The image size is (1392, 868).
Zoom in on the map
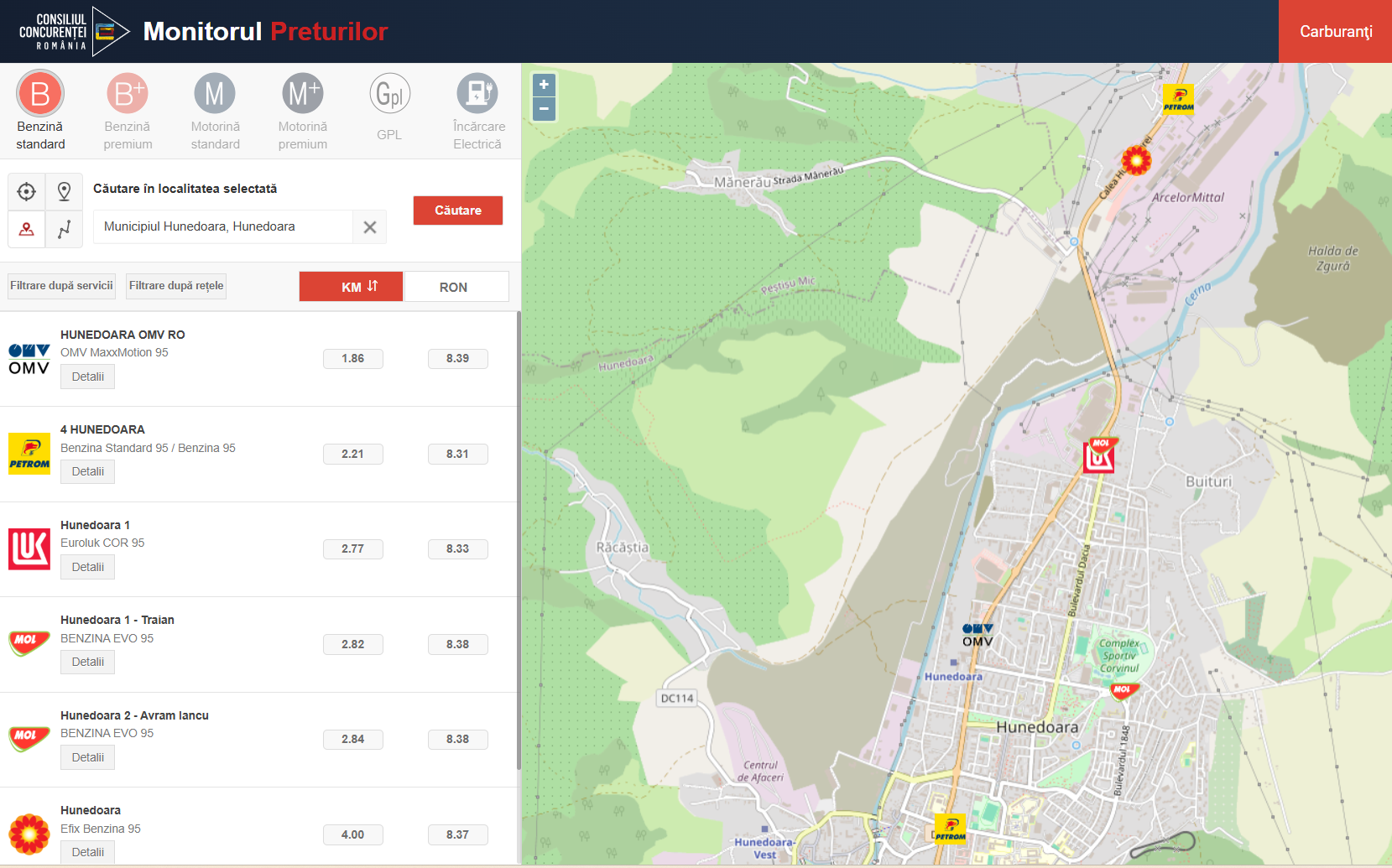pyautogui.click(x=544, y=85)
